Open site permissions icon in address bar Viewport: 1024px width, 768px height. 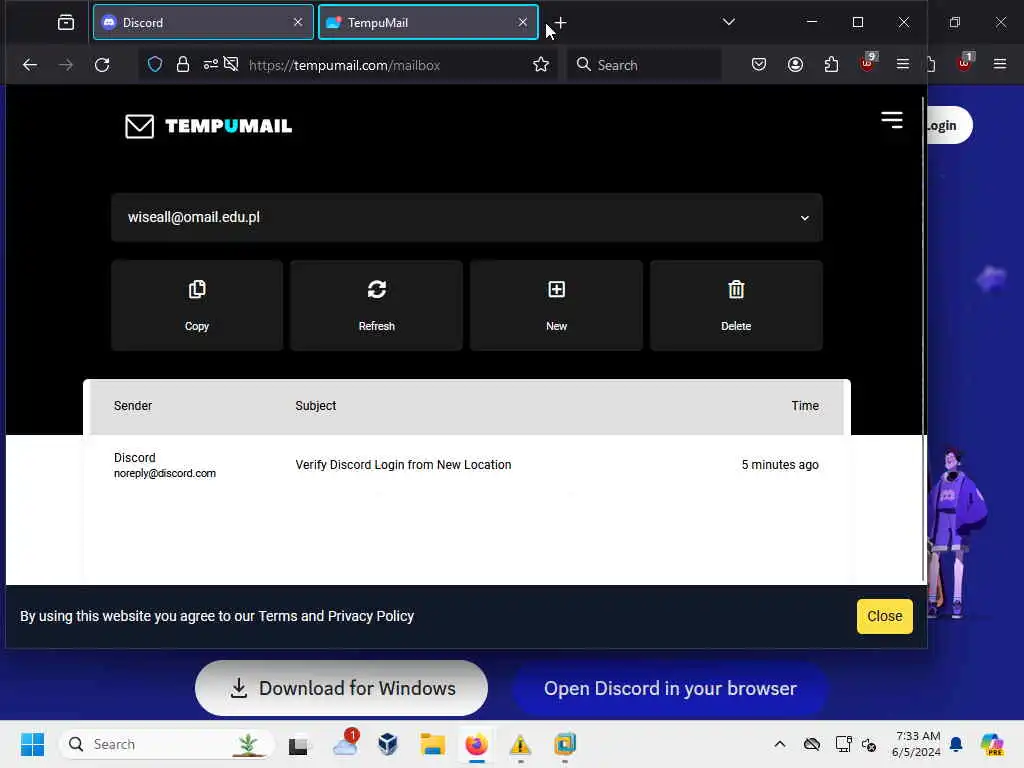coord(210,64)
